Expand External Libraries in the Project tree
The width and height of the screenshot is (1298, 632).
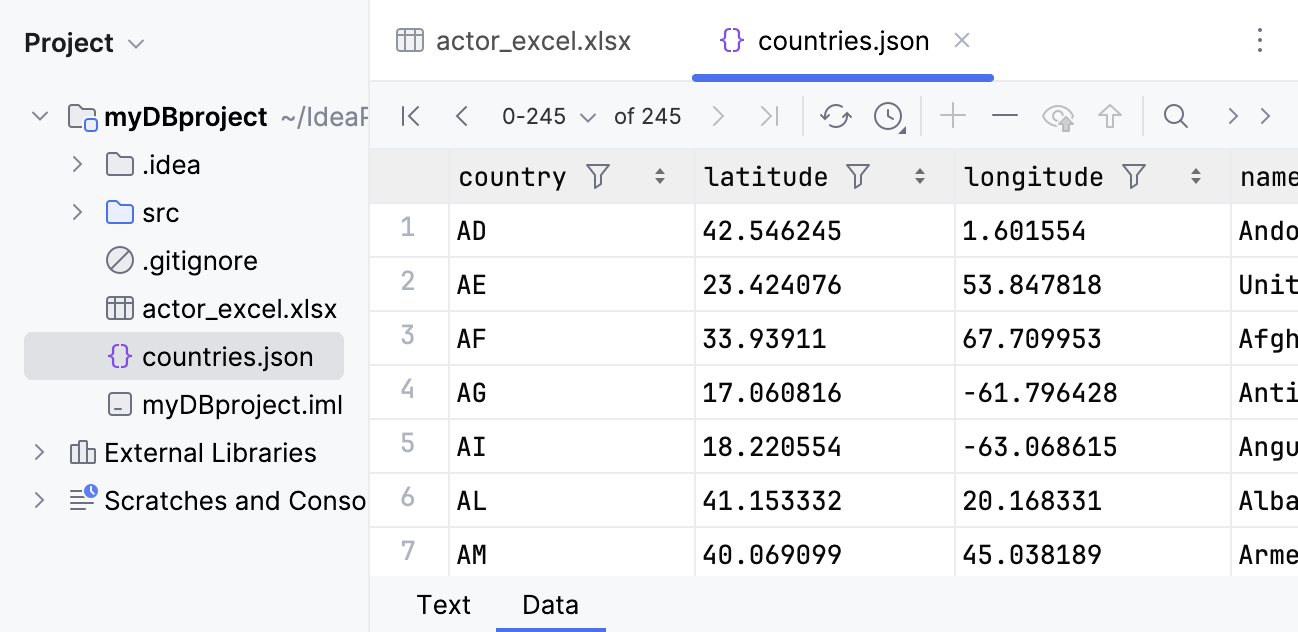(x=40, y=452)
